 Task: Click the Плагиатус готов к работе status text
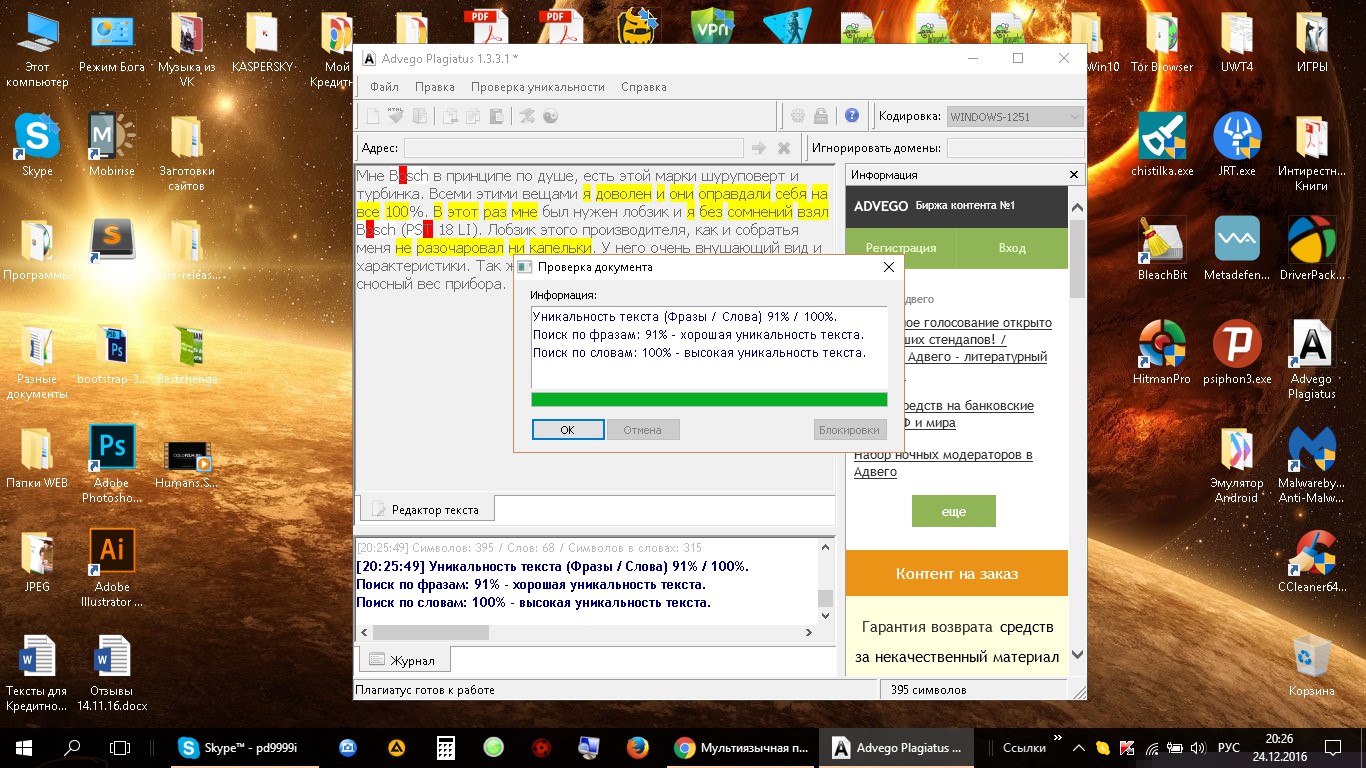[x=426, y=690]
